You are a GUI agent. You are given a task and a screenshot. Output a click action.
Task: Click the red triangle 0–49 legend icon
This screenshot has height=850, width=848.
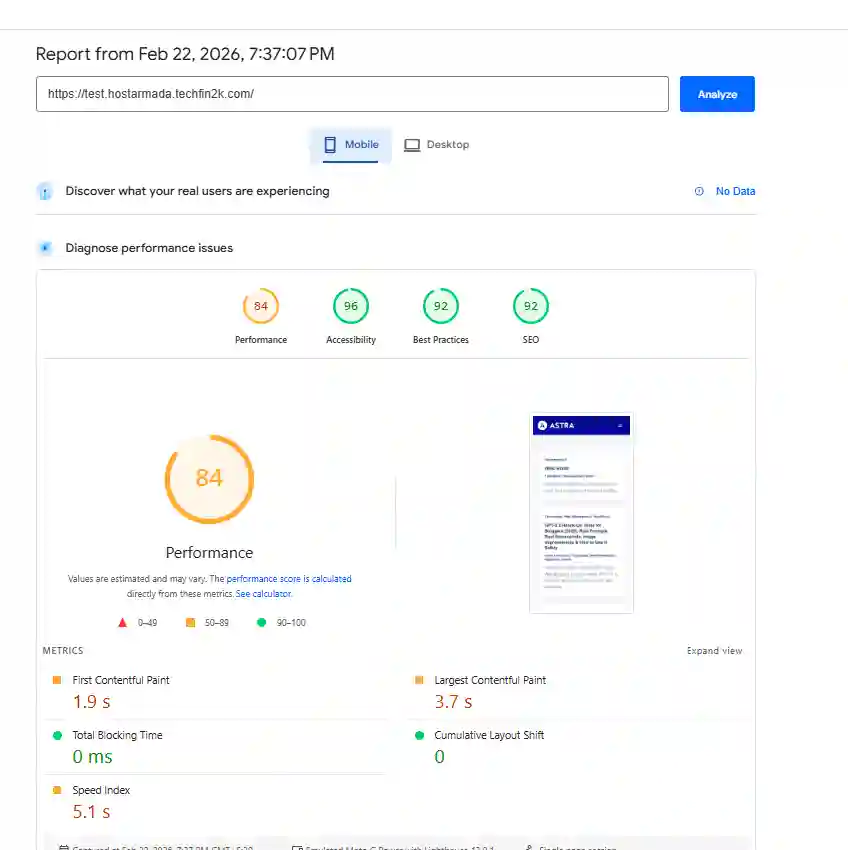pos(123,622)
